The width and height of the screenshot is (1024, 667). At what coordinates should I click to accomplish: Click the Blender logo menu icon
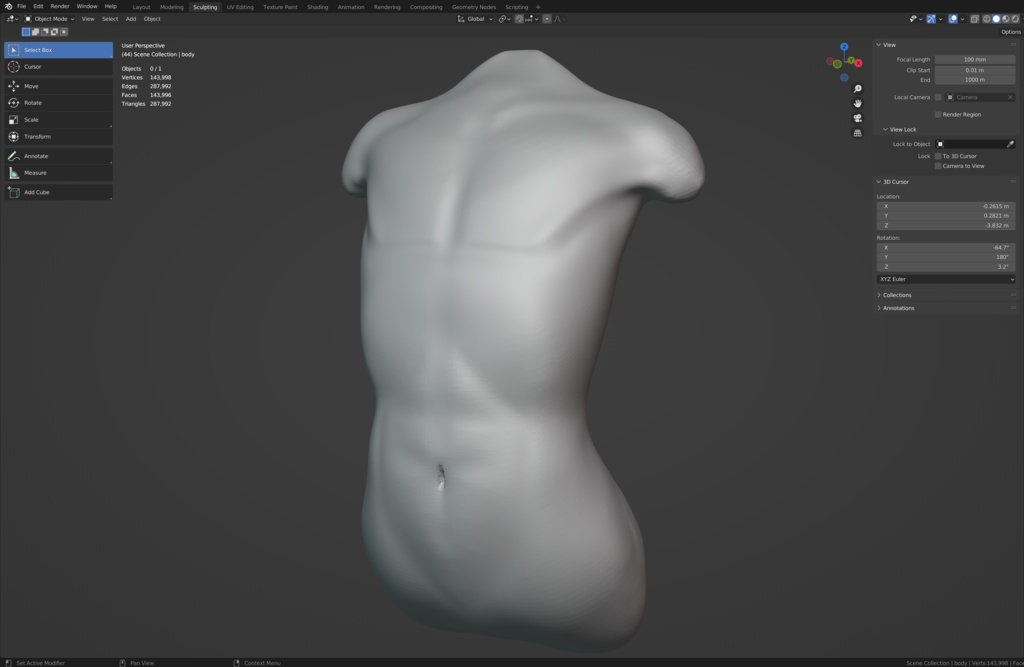click(x=8, y=7)
